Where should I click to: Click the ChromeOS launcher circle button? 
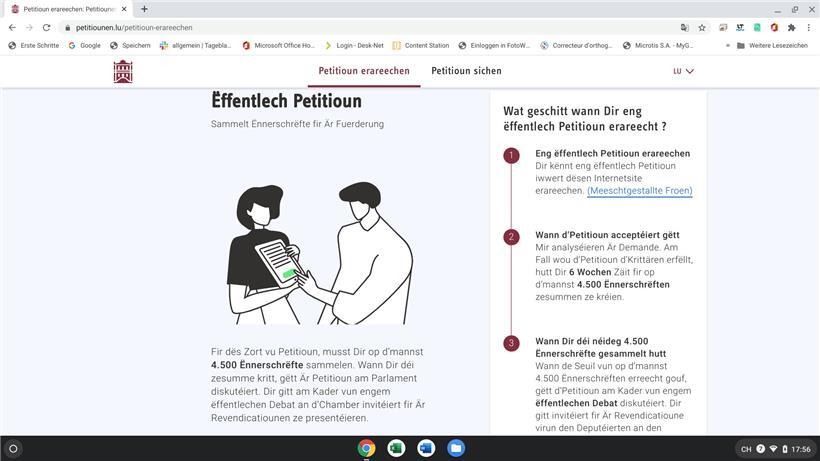pyautogui.click(x=14, y=448)
